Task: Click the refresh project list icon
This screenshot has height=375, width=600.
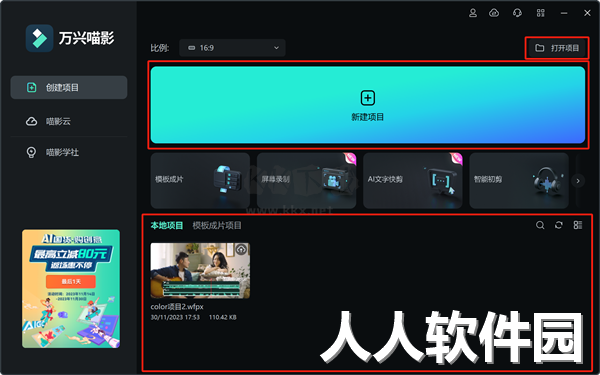Action: (559, 225)
